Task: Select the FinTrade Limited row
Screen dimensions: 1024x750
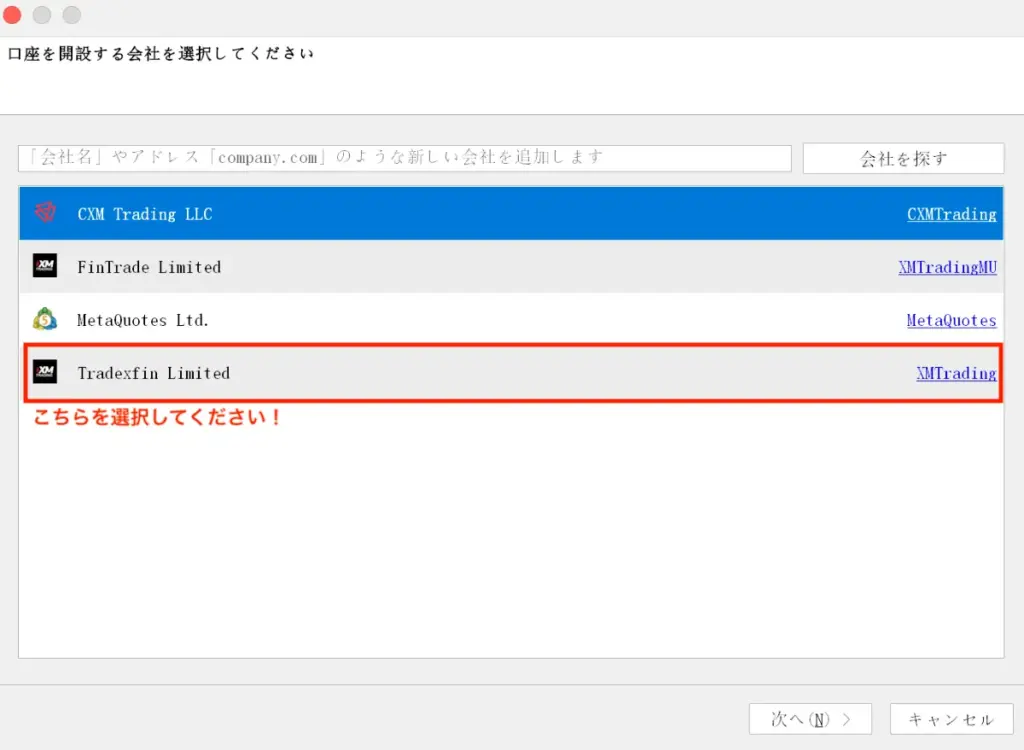Action: [400, 267]
